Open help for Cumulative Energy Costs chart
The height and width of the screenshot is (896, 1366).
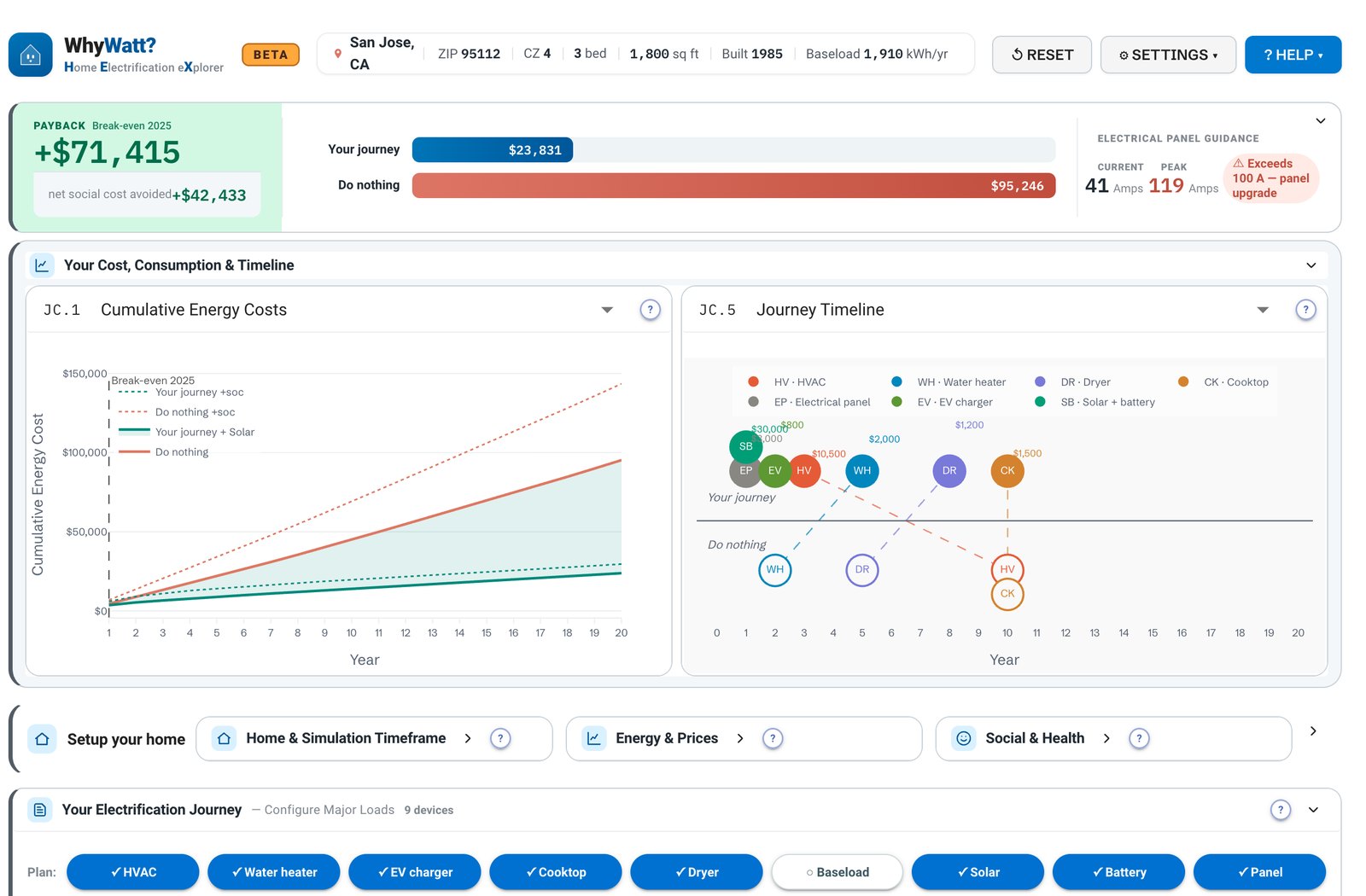[x=650, y=310]
